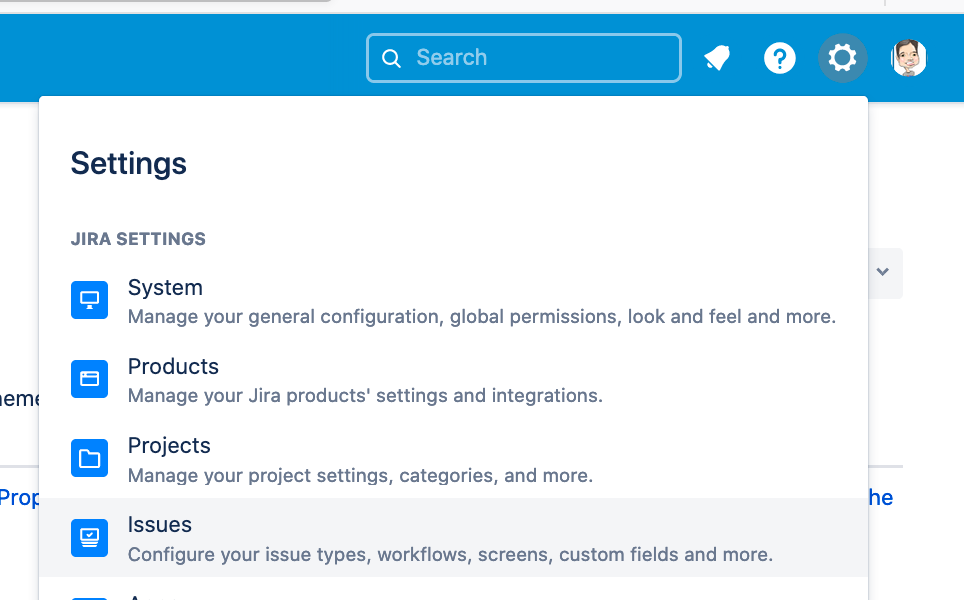Image resolution: width=964 pixels, height=600 pixels.
Task: Click the settings gear icon
Action: click(842, 58)
